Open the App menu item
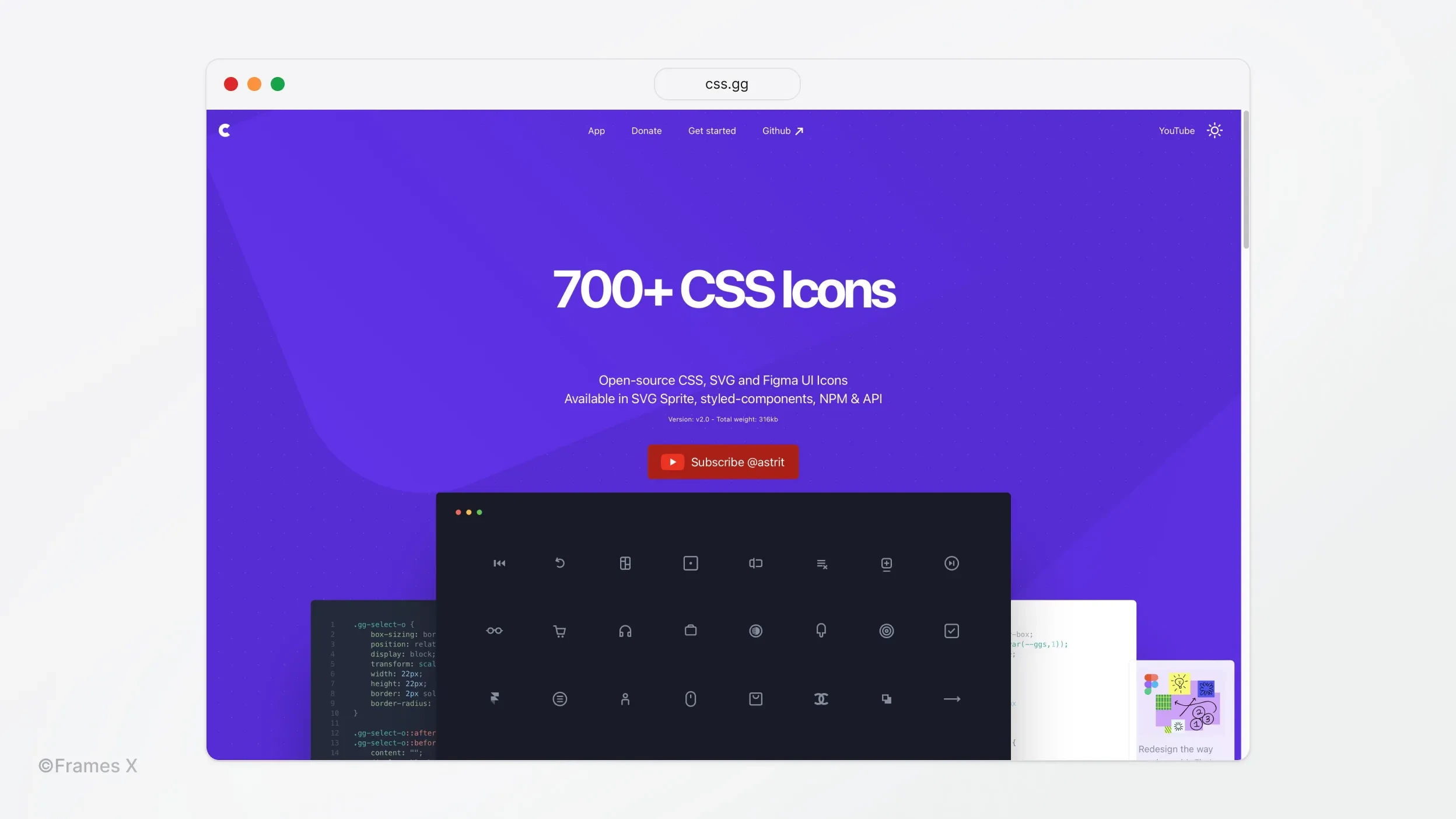 point(596,131)
